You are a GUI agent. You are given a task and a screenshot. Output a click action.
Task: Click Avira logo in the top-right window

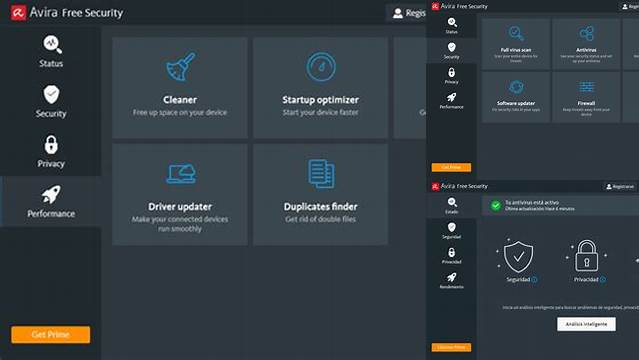tap(435, 6)
